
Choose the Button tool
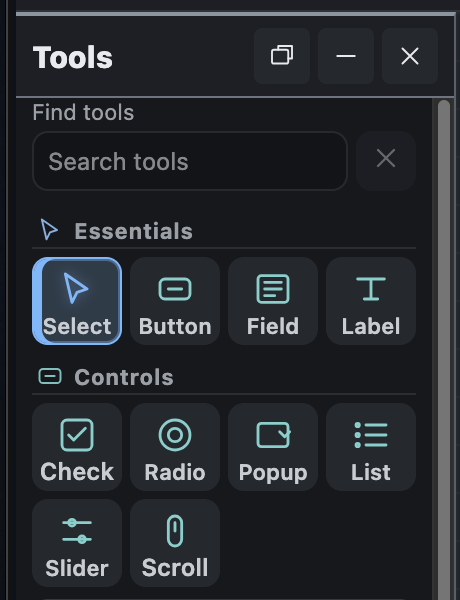(x=175, y=301)
